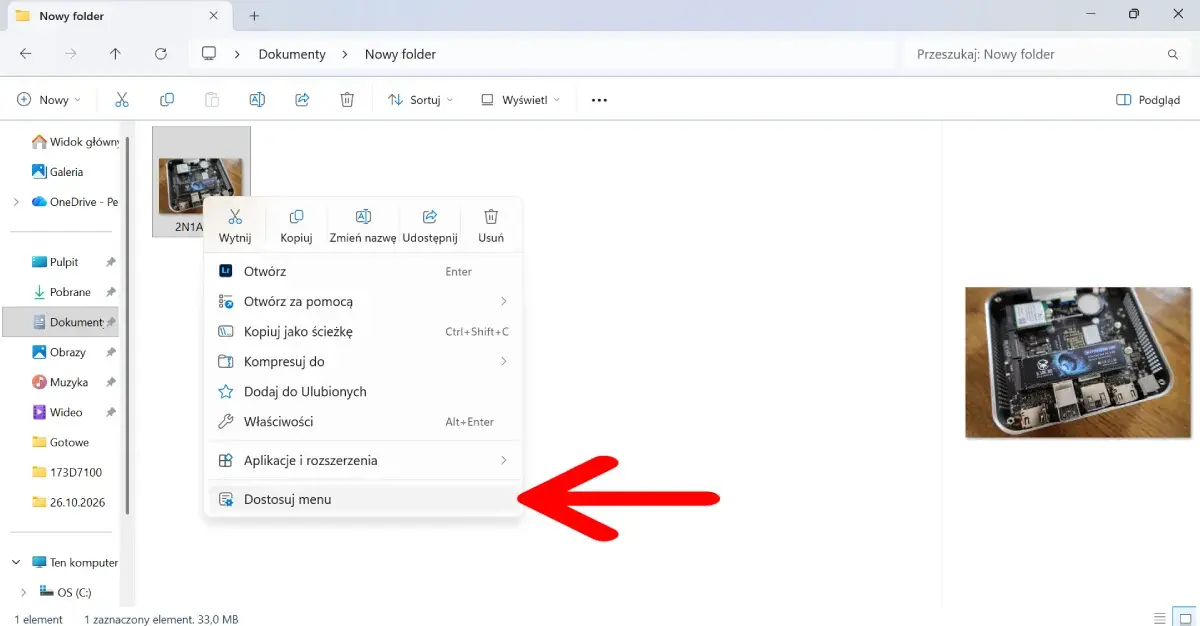Choose Zmień nazwę in the context menu
This screenshot has width=1200, height=626.
[363, 227]
